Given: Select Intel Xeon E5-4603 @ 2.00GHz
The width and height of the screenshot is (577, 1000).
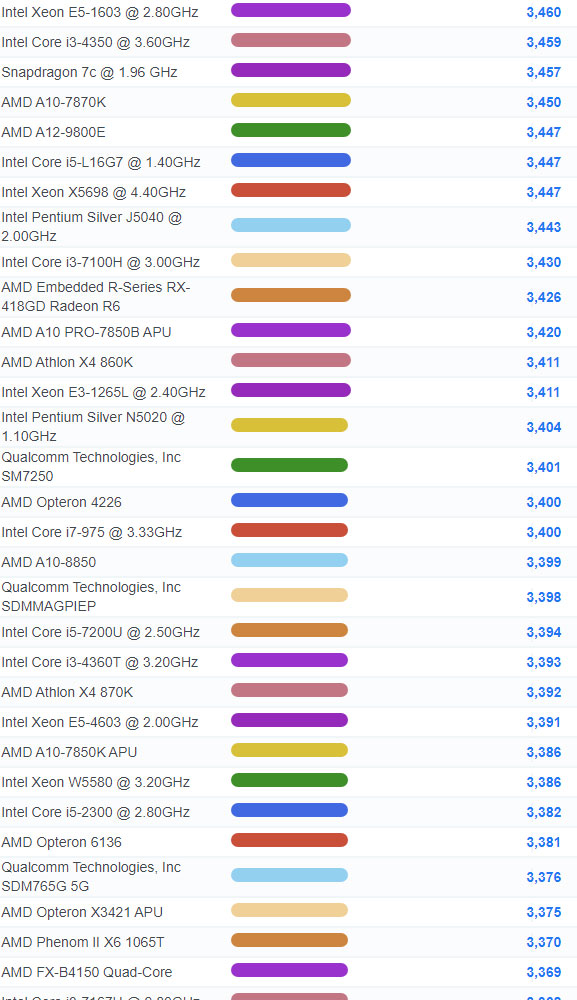Looking at the screenshot, I should click(x=99, y=723).
